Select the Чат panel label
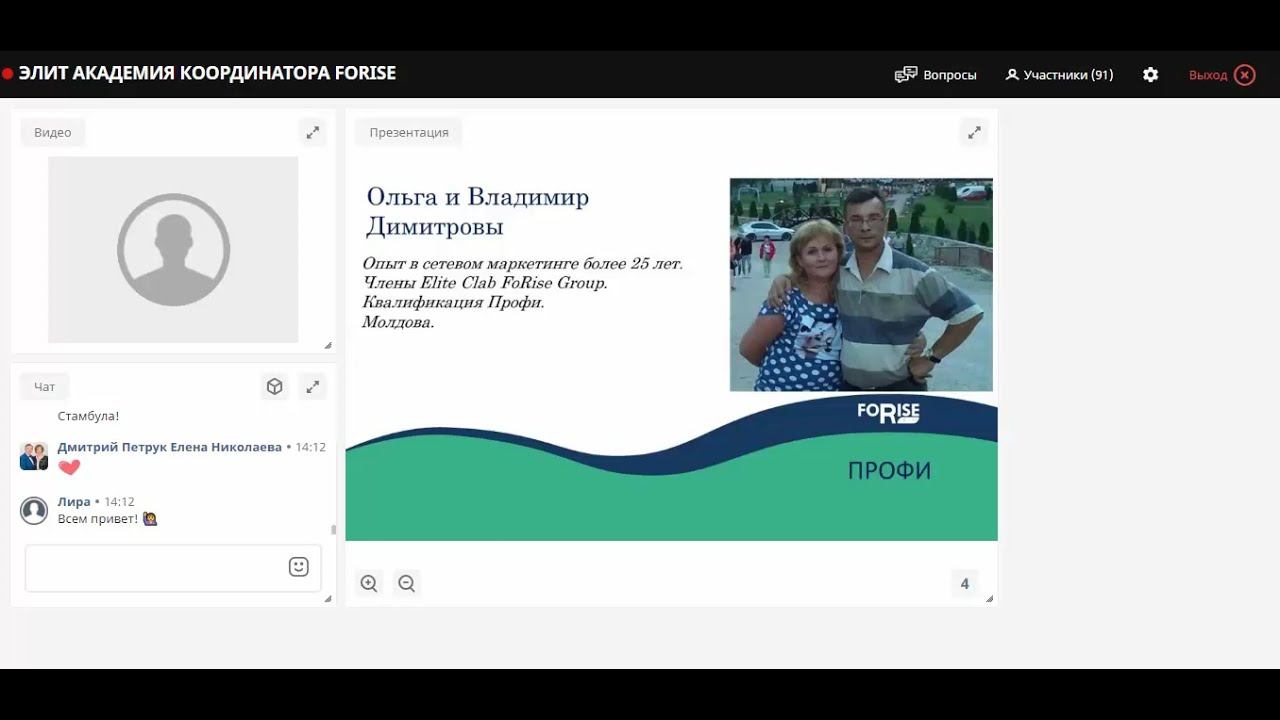Screen dimensions: 1280x720 click(x=45, y=387)
